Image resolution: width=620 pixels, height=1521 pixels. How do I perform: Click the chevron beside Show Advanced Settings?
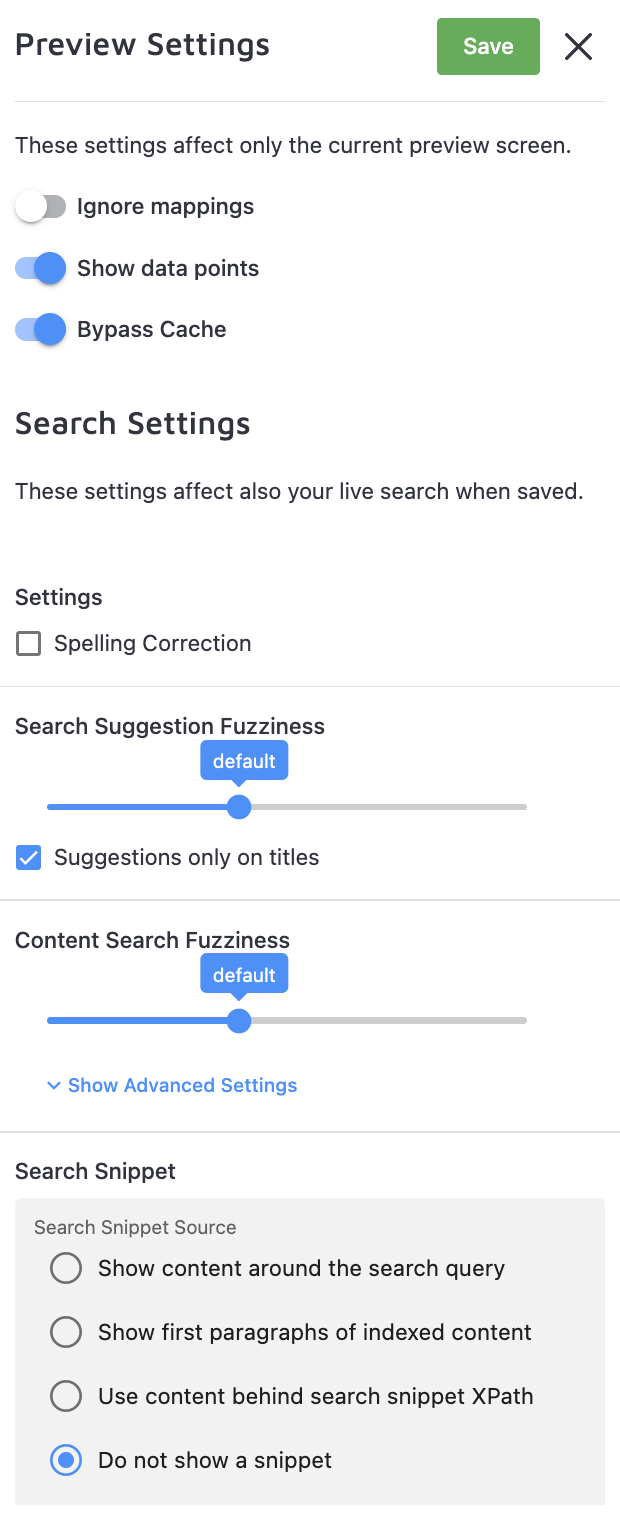pos(54,1086)
